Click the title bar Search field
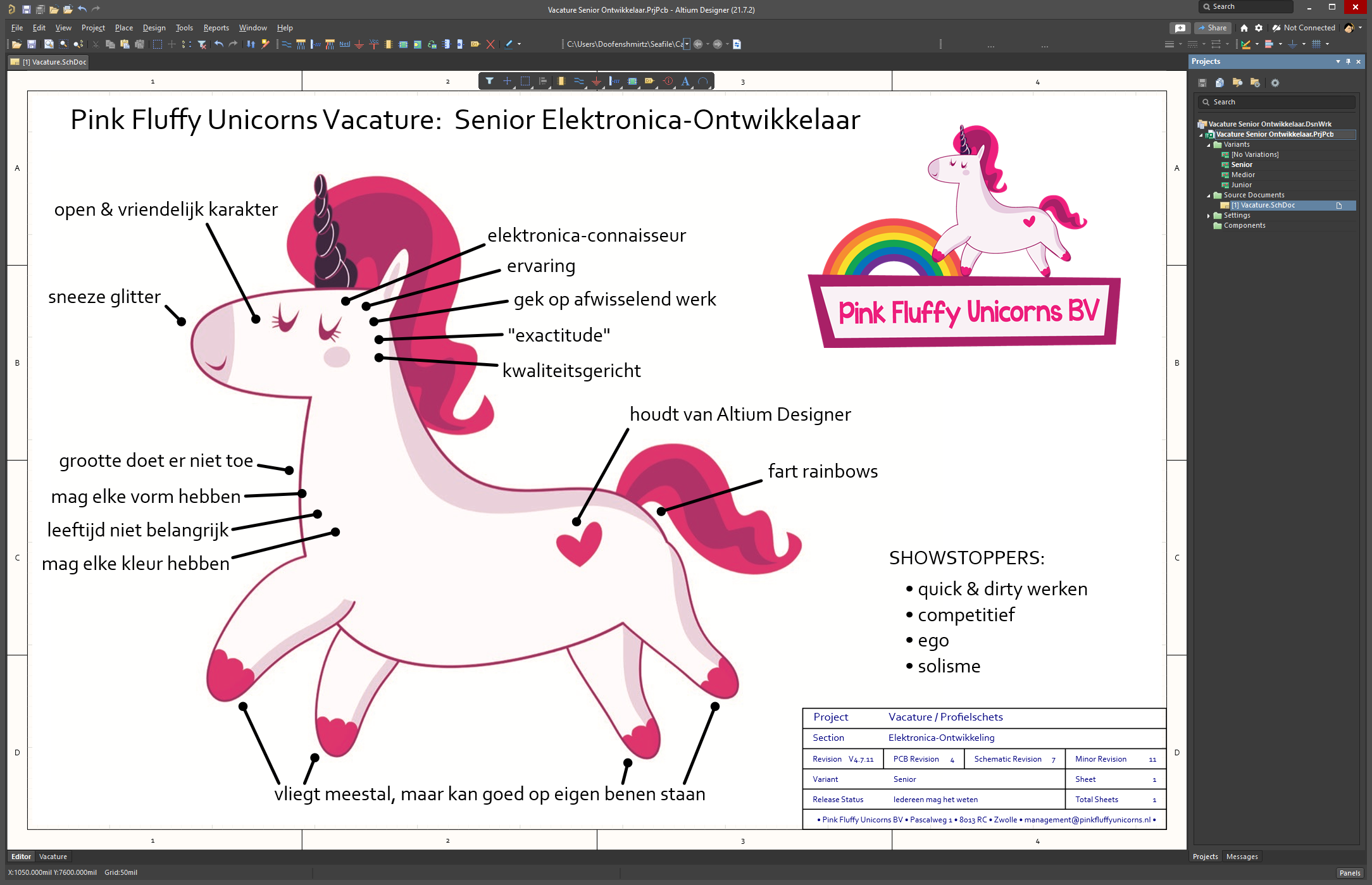This screenshot has height=885, width=1372. click(1245, 6)
